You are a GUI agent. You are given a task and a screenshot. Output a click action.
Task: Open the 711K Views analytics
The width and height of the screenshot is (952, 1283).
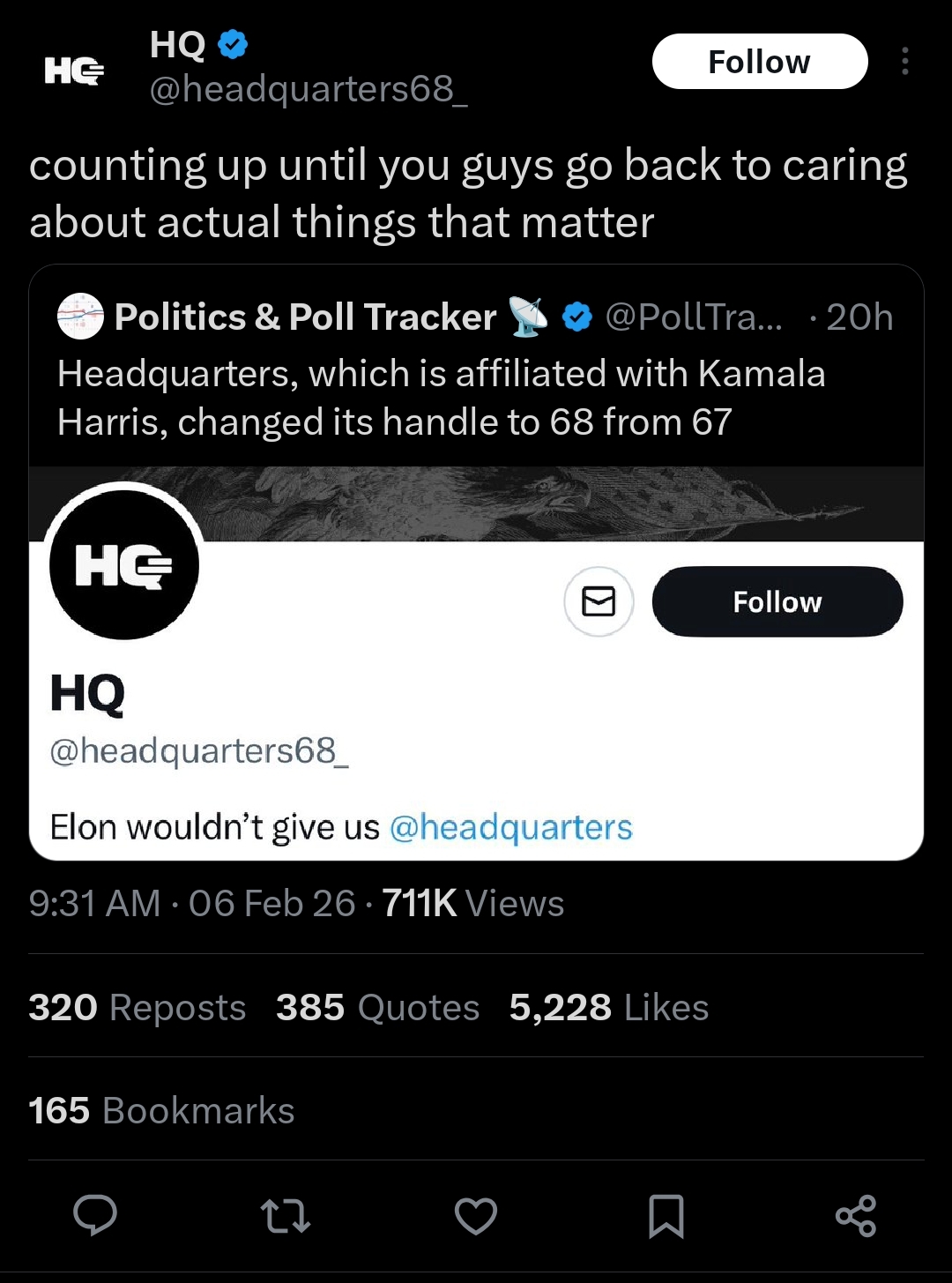[472, 904]
